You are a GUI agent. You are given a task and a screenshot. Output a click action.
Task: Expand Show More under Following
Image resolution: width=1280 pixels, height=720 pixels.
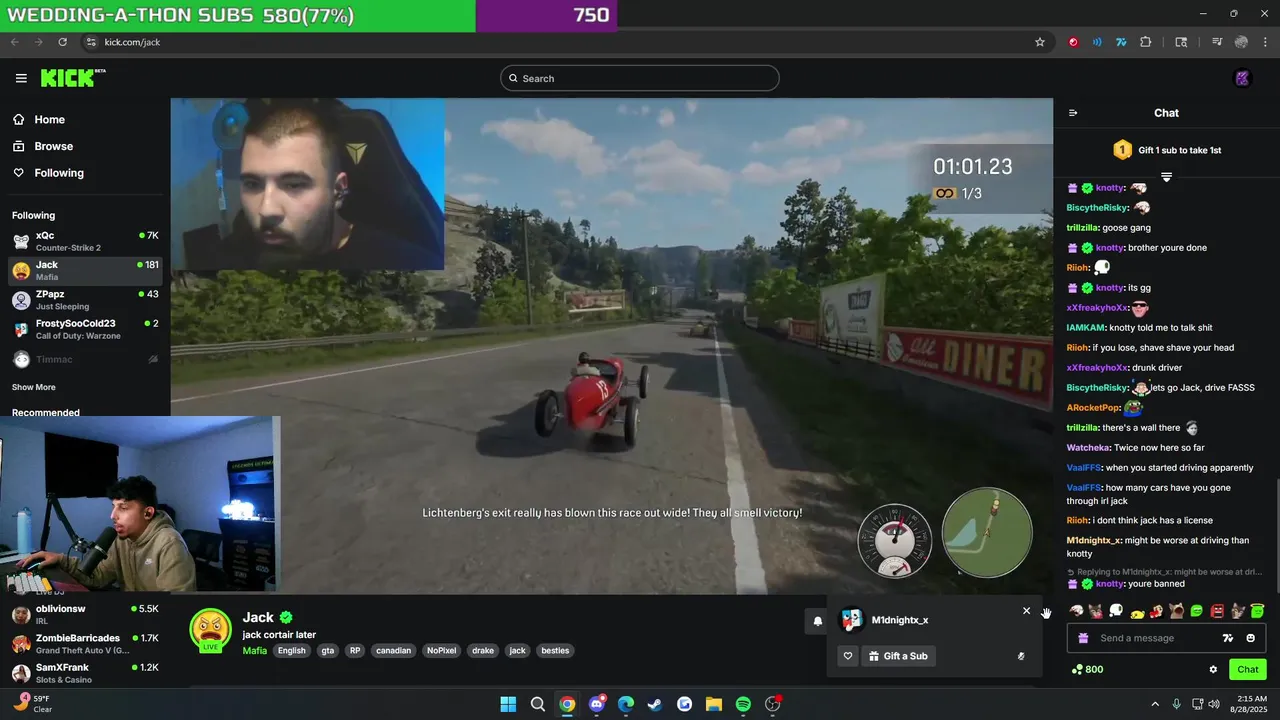34,387
